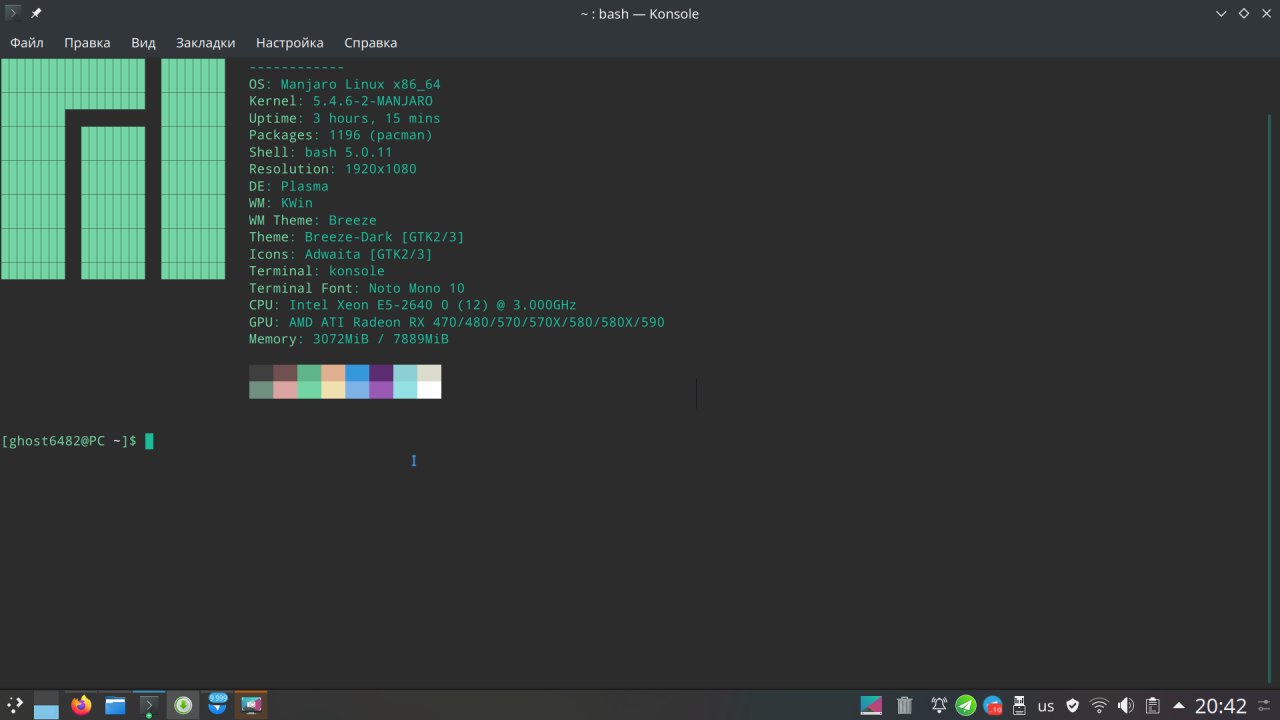Open the USB removable devices tray icon
Image resolution: width=1280 pixels, height=720 pixels.
pos(1019,705)
